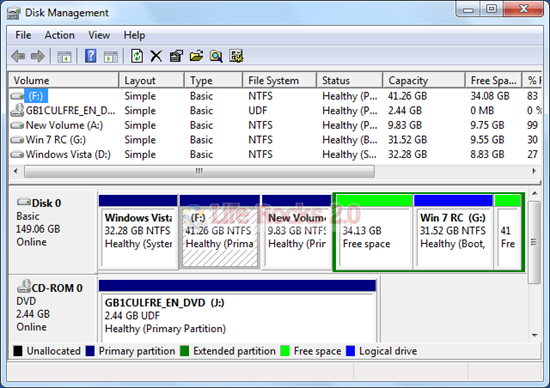This screenshot has height=388, width=550.
Task: Click the drive icon beside Windows Vista (D:)
Action: 17,154
